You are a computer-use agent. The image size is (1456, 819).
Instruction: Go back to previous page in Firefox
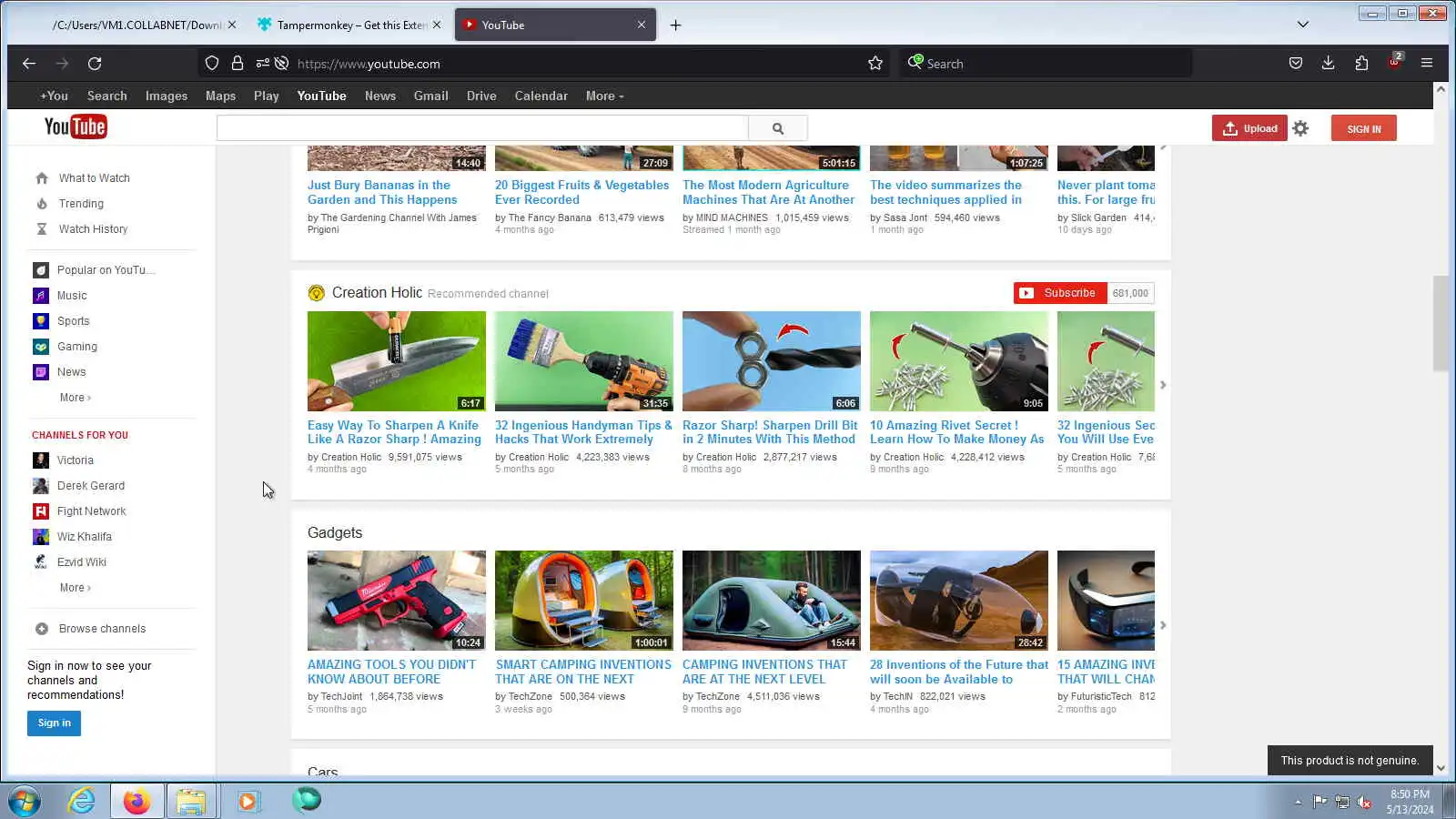[x=29, y=64]
